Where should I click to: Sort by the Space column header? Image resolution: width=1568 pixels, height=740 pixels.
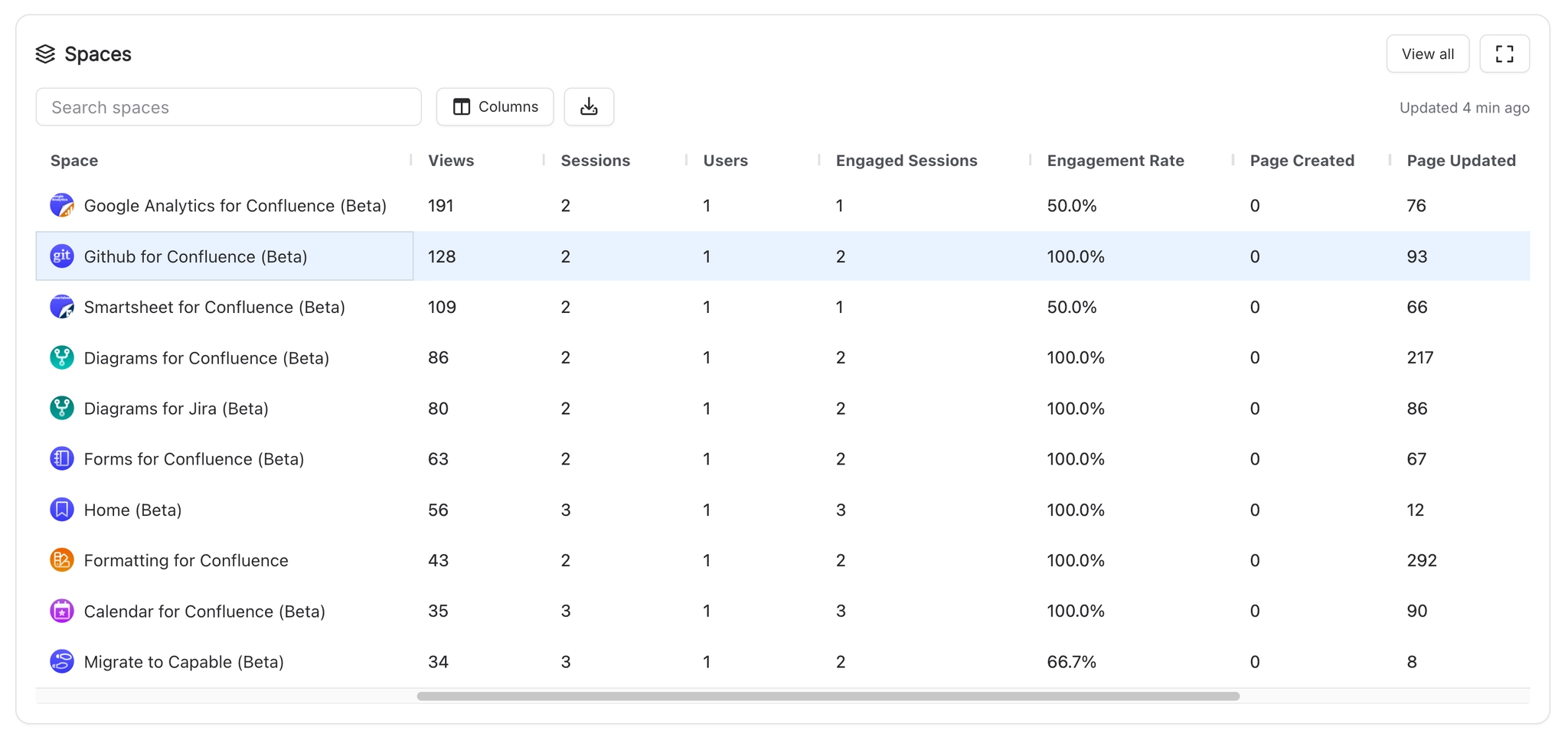pyautogui.click(x=74, y=161)
